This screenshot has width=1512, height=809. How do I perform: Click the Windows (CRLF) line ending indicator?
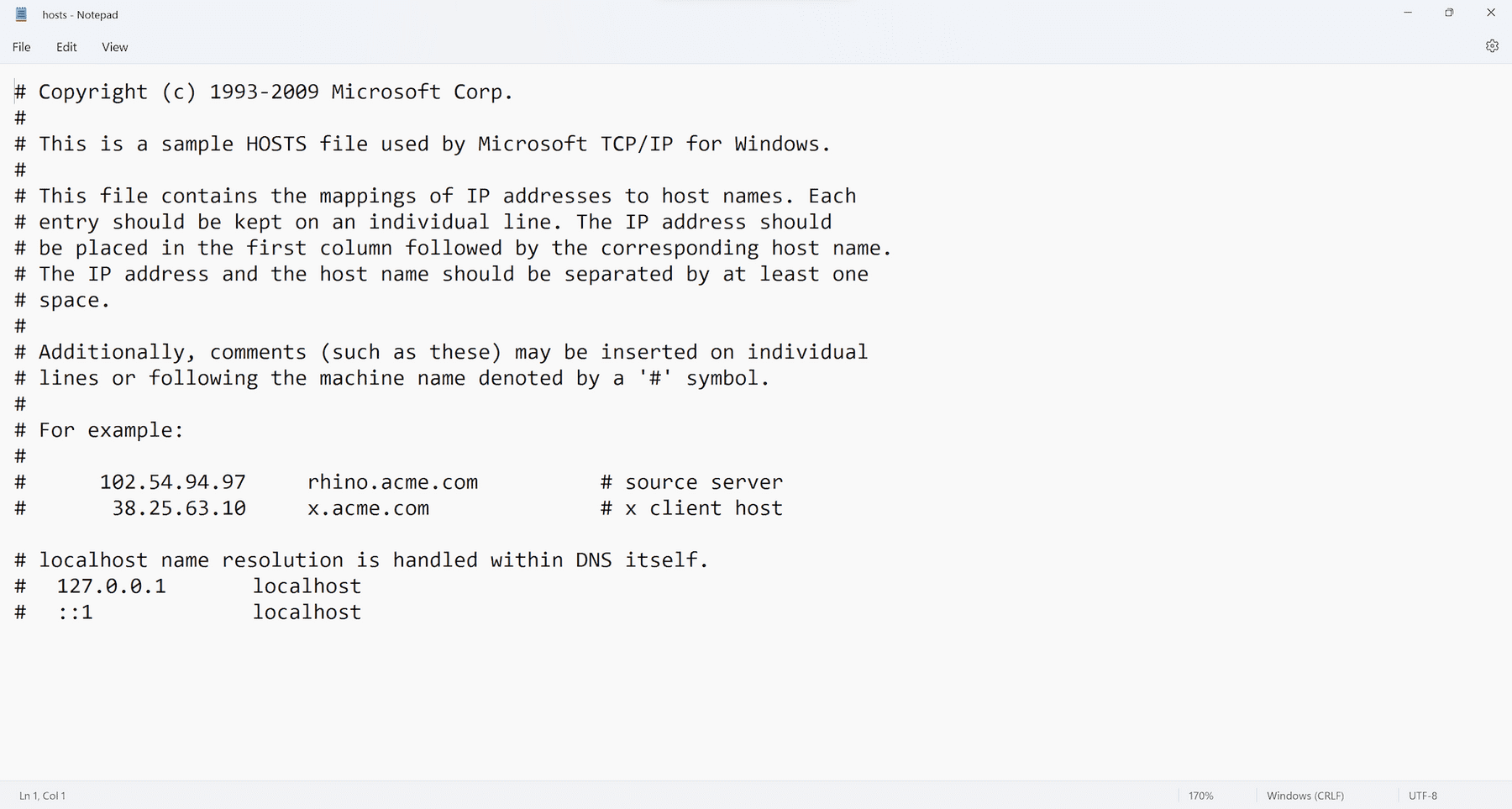point(1305,796)
